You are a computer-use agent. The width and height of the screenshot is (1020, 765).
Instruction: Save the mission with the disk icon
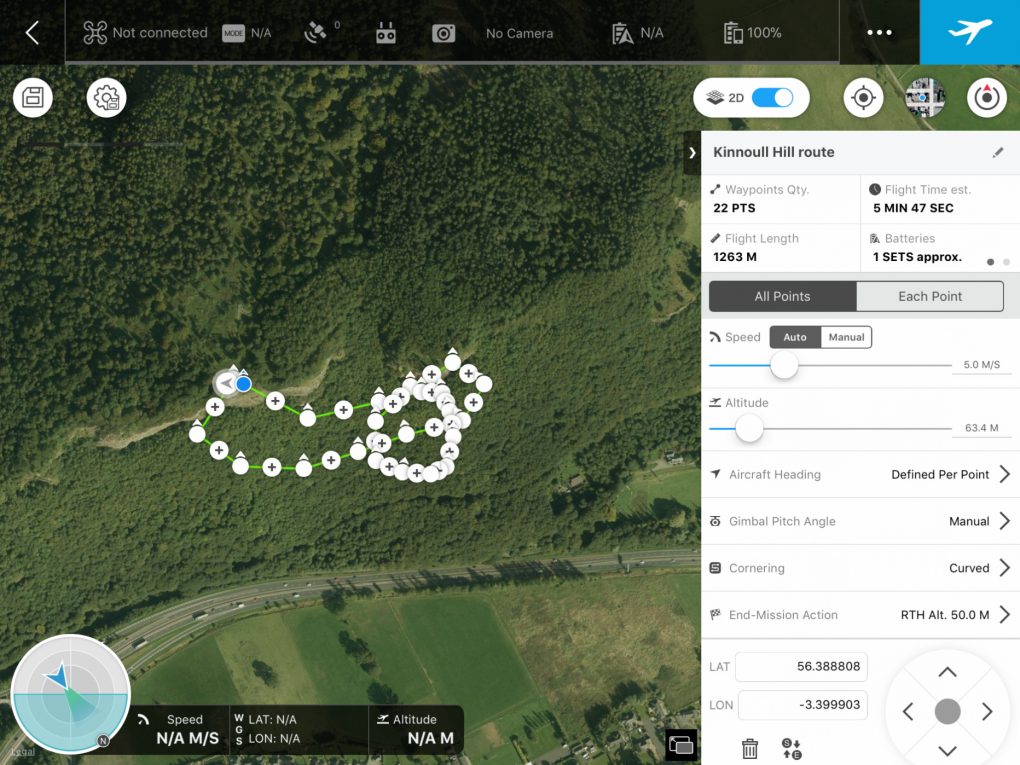[x=33, y=98]
